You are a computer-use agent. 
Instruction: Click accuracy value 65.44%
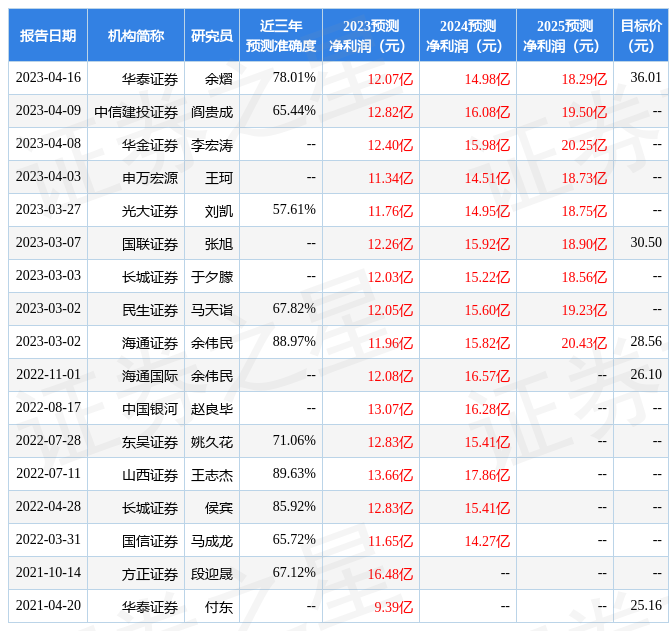click(294, 110)
